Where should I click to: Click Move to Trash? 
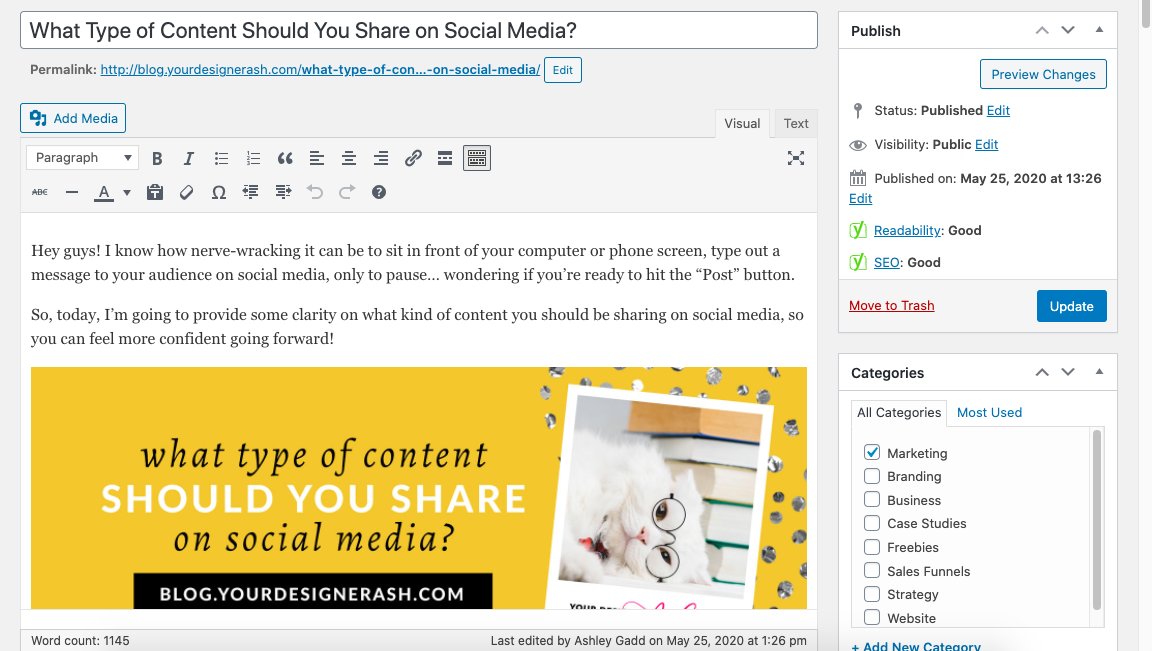(891, 306)
